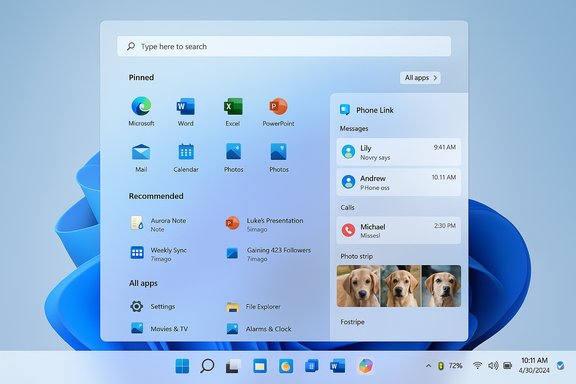Open the Aurora Note recommended item

pos(159,224)
